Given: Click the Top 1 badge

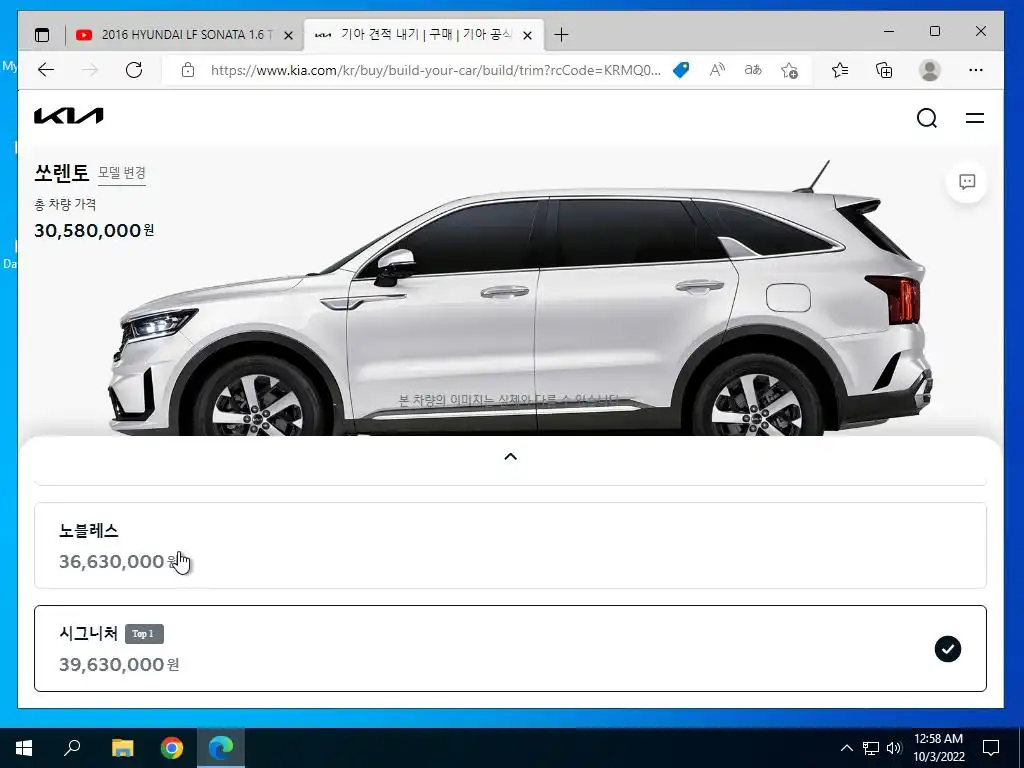Looking at the screenshot, I should coord(144,634).
